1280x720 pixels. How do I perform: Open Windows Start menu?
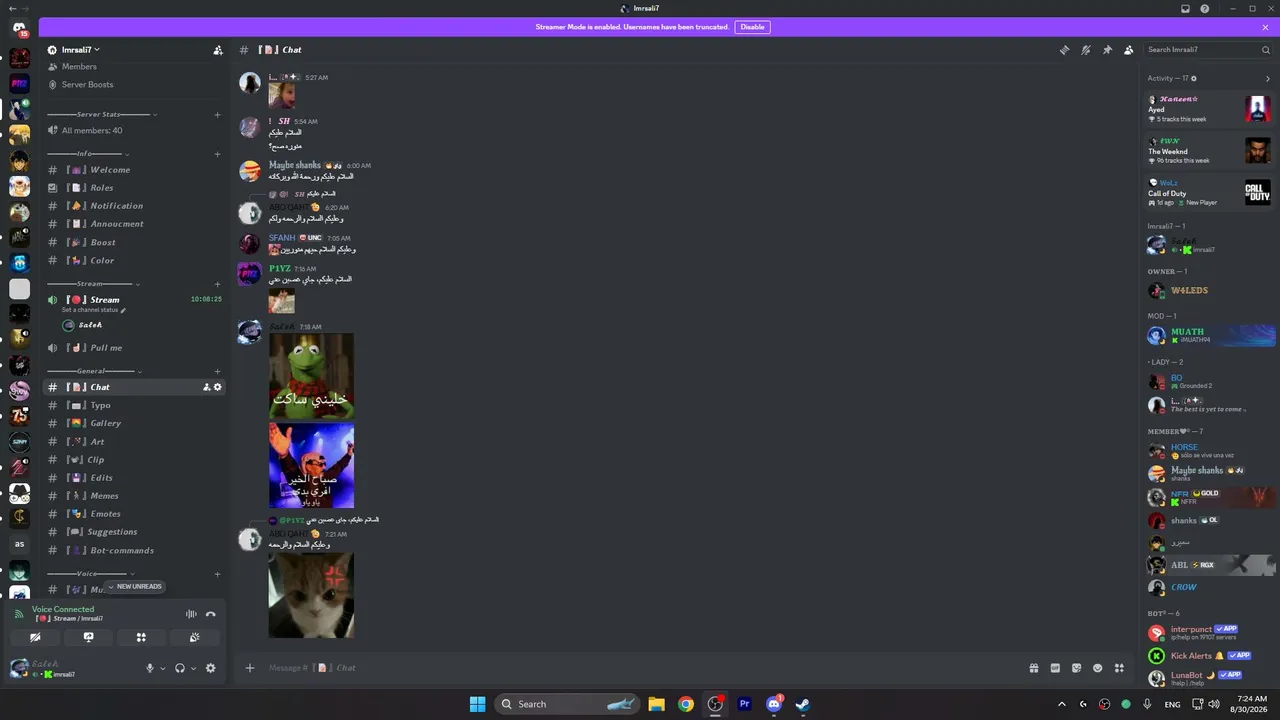(477, 704)
